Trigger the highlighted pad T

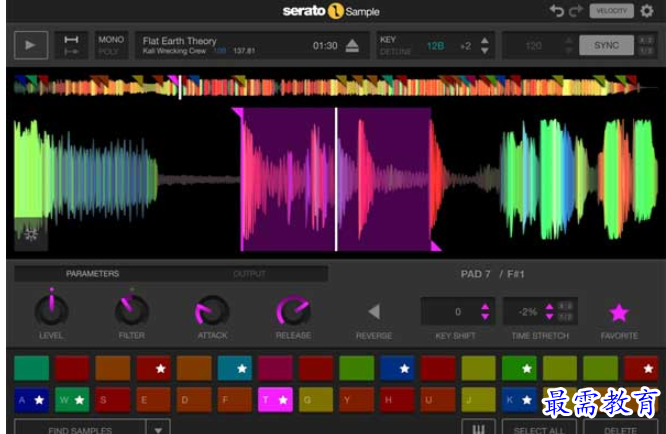[x=275, y=400]
